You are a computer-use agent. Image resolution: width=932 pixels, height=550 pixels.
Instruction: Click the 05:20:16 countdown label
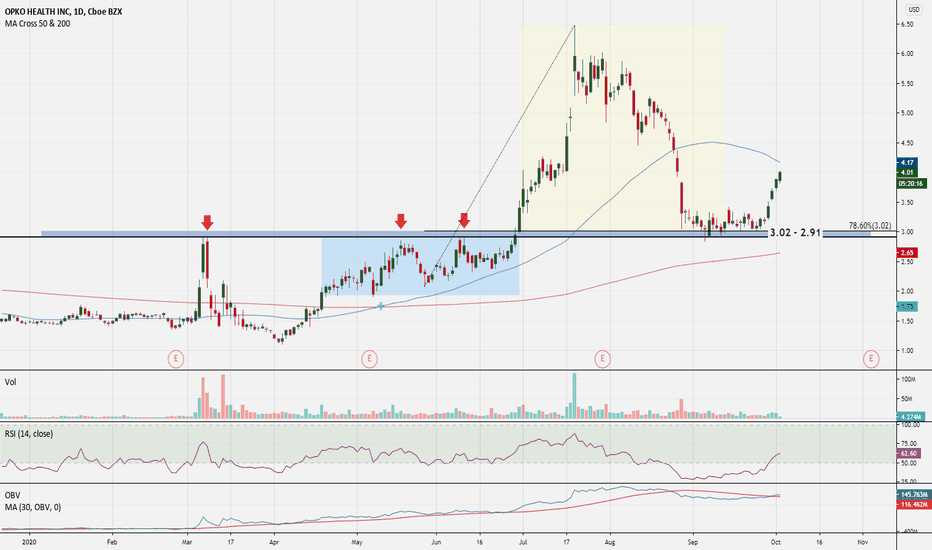tap(911, 184)
